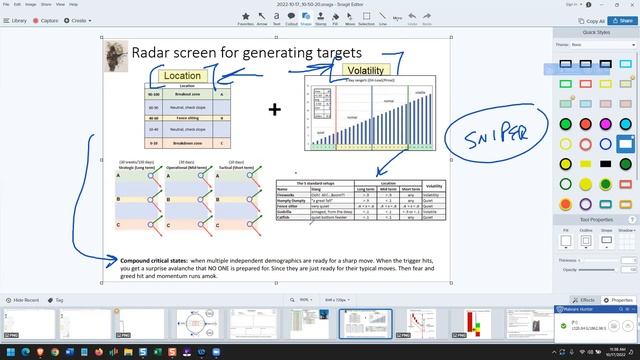Open Tool Properties help question mark
This screenshot has width=640, height=360.
(632, 220)
